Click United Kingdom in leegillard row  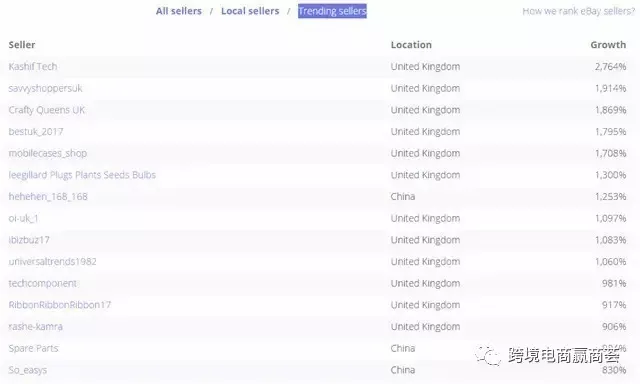tap(425, 175)
